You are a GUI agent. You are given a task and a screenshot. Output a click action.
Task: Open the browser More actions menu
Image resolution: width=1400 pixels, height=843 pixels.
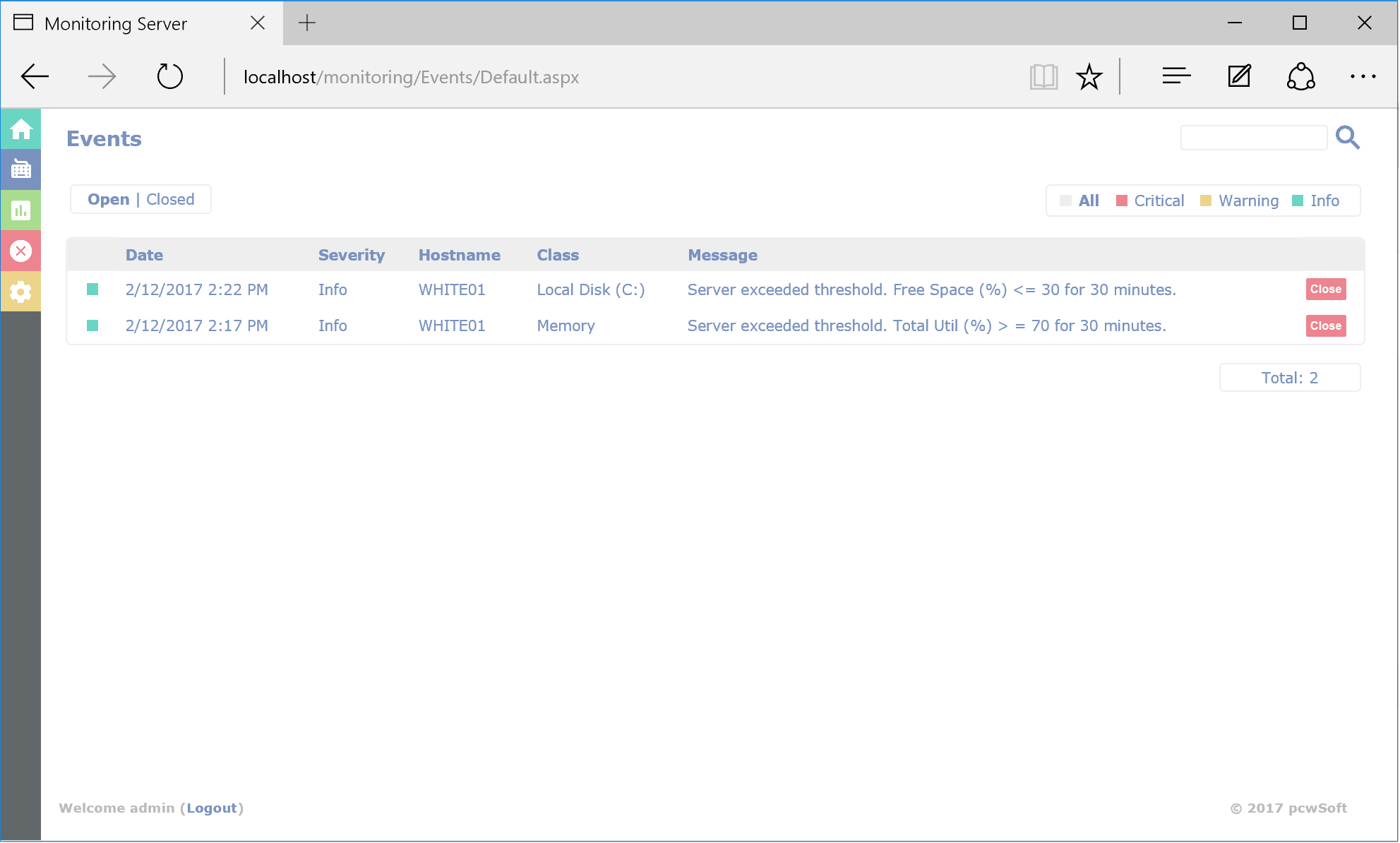(x=1363, y=76)
